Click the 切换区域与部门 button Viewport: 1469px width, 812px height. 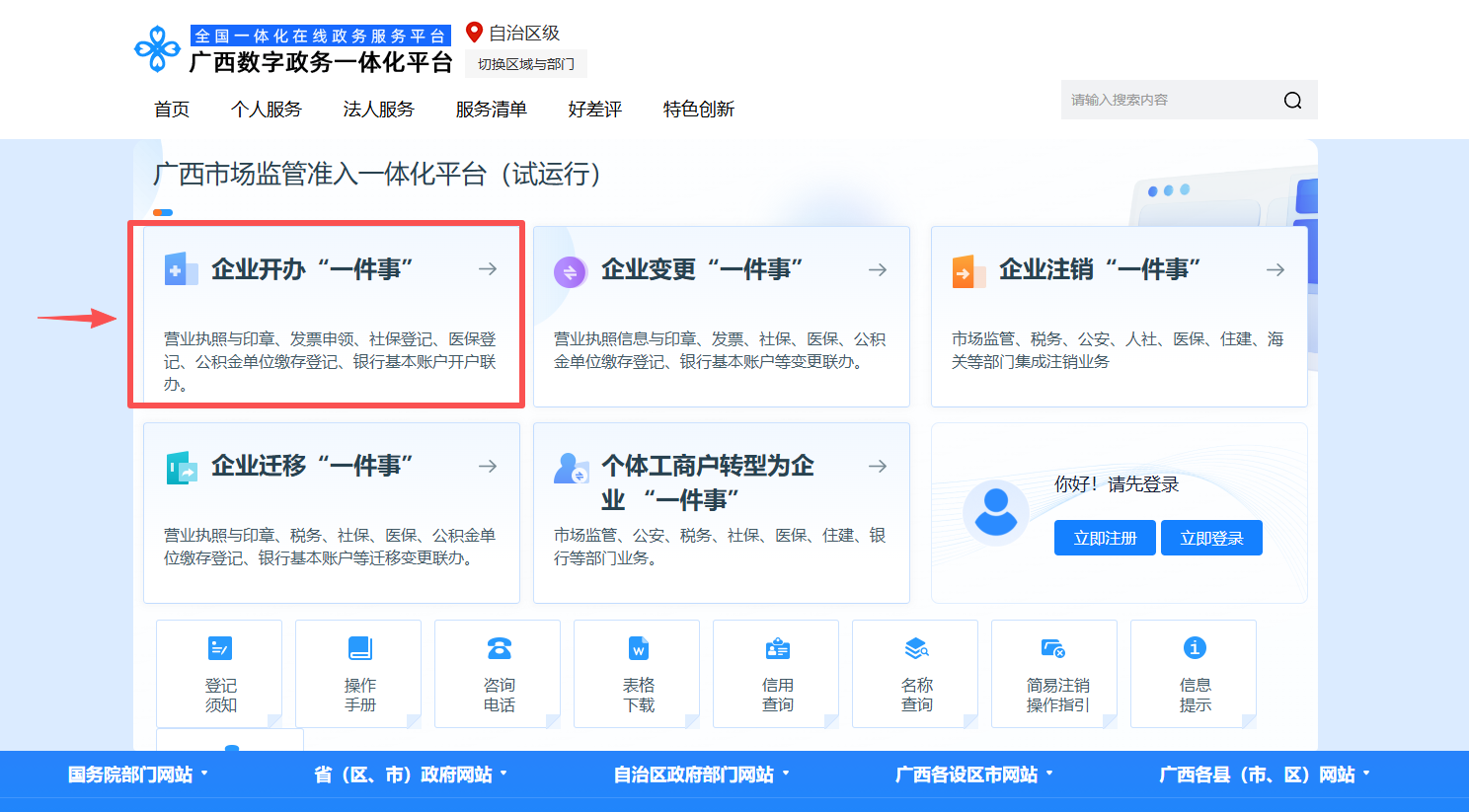(526, 64)
